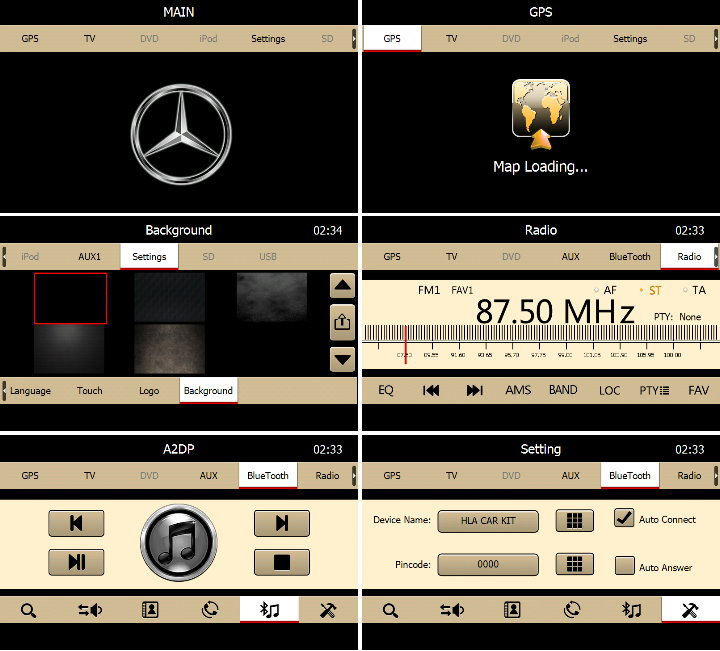720x651 pixels.
Task: Expand GPS screen tab bar with right arrow
Action: 716,39
